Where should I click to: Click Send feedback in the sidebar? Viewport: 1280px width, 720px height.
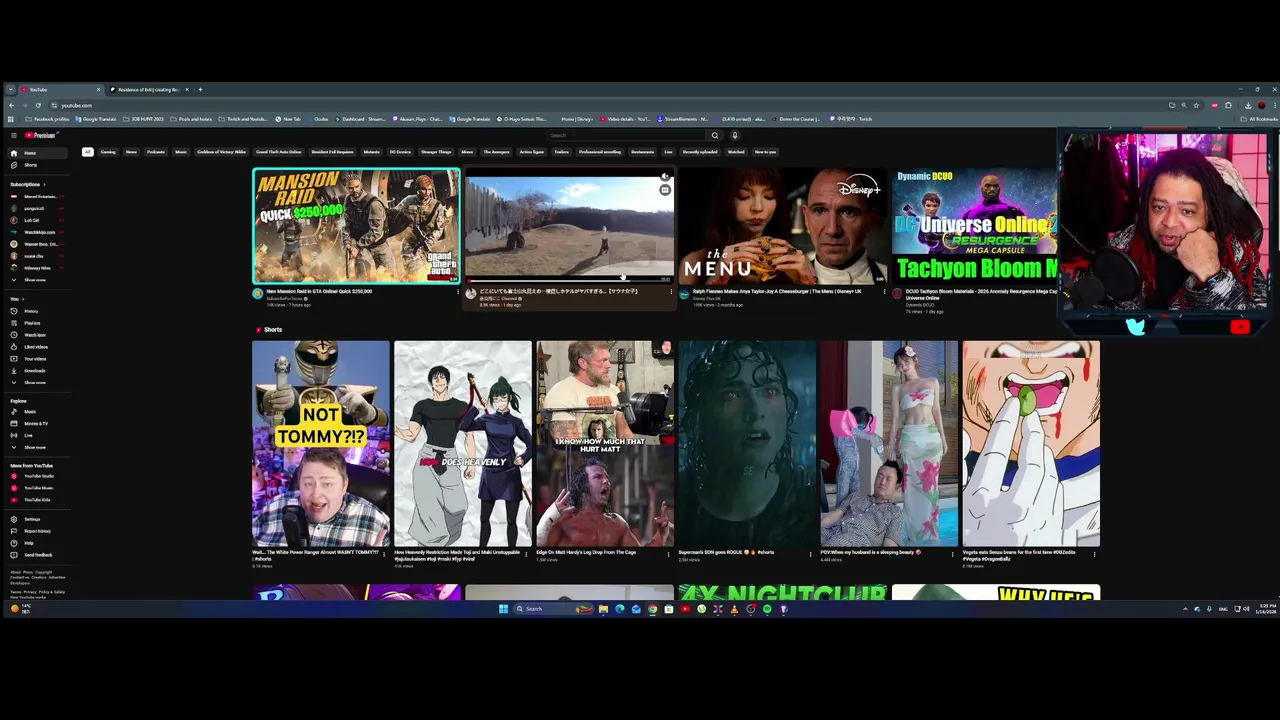[36, 555]
